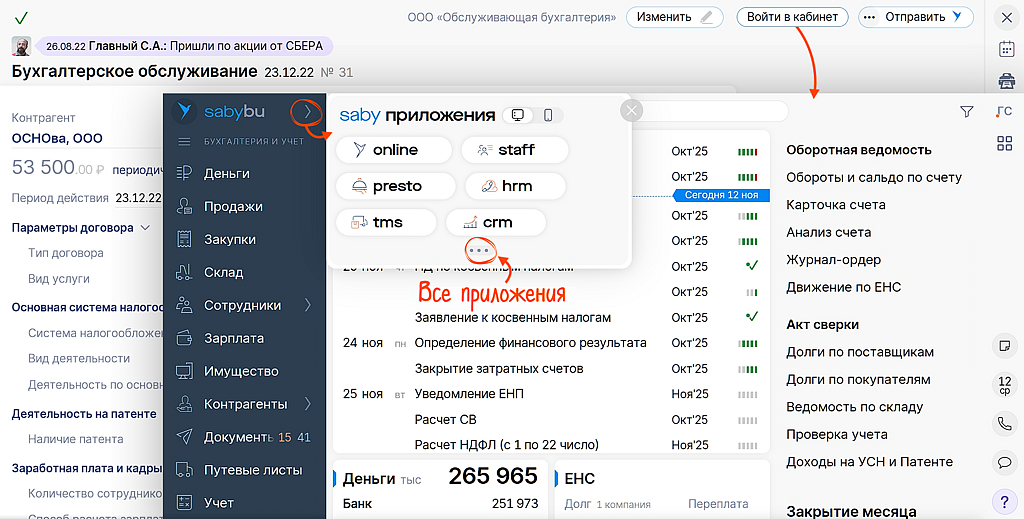Show all apps via three dots button

(x=479, y=249)
